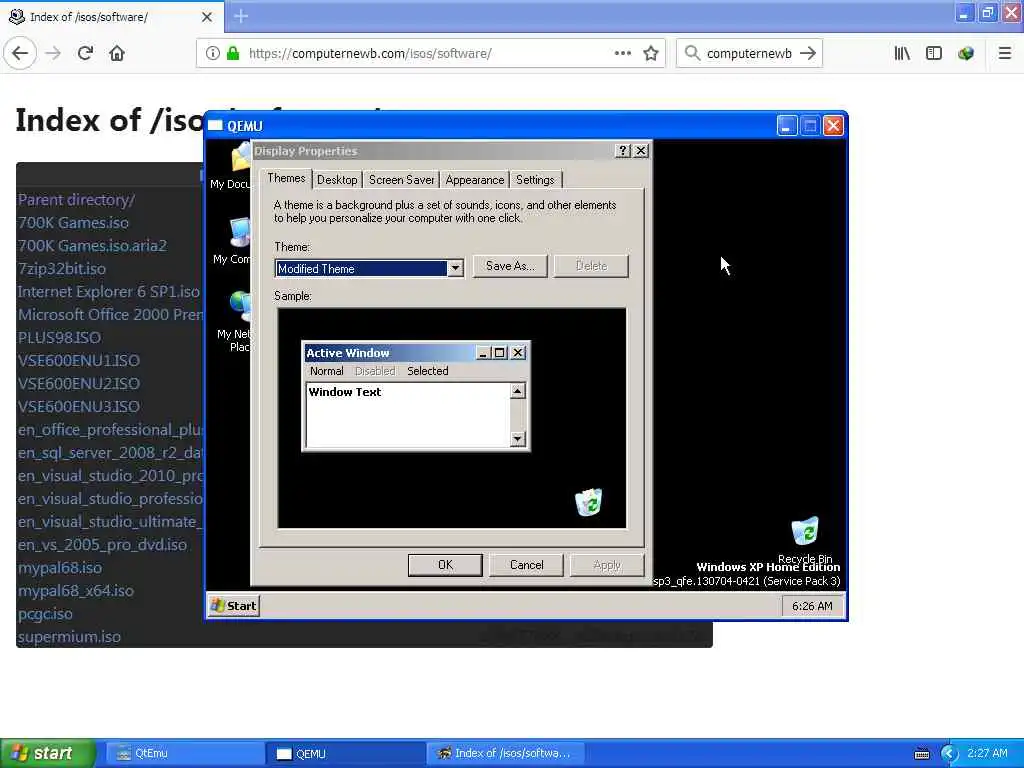Download the 7zip32bit.iso link
1024x768 pixels.
[x=61, y=268]
